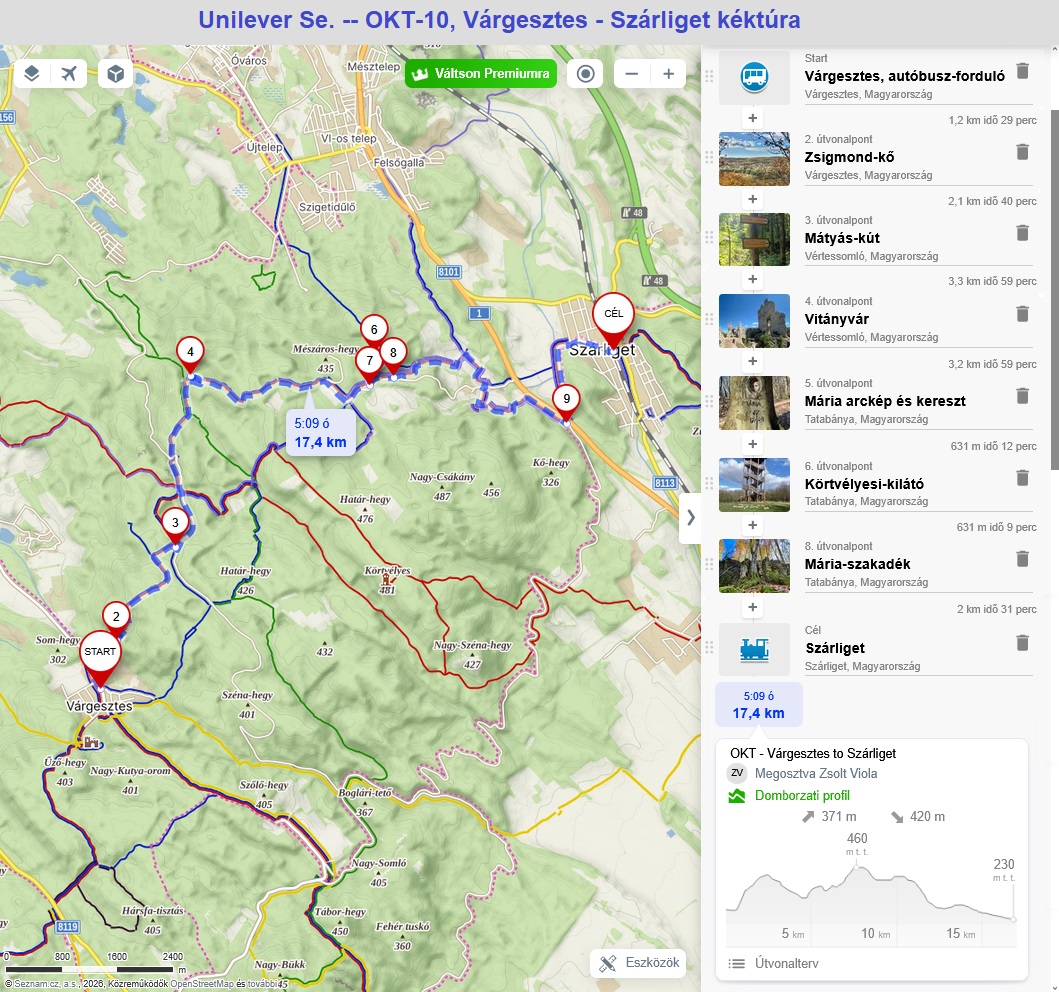The height and width of the screenshot is (992, 1059).
Task: Switch to aerial airplane view
Action: tap(68, 74)
